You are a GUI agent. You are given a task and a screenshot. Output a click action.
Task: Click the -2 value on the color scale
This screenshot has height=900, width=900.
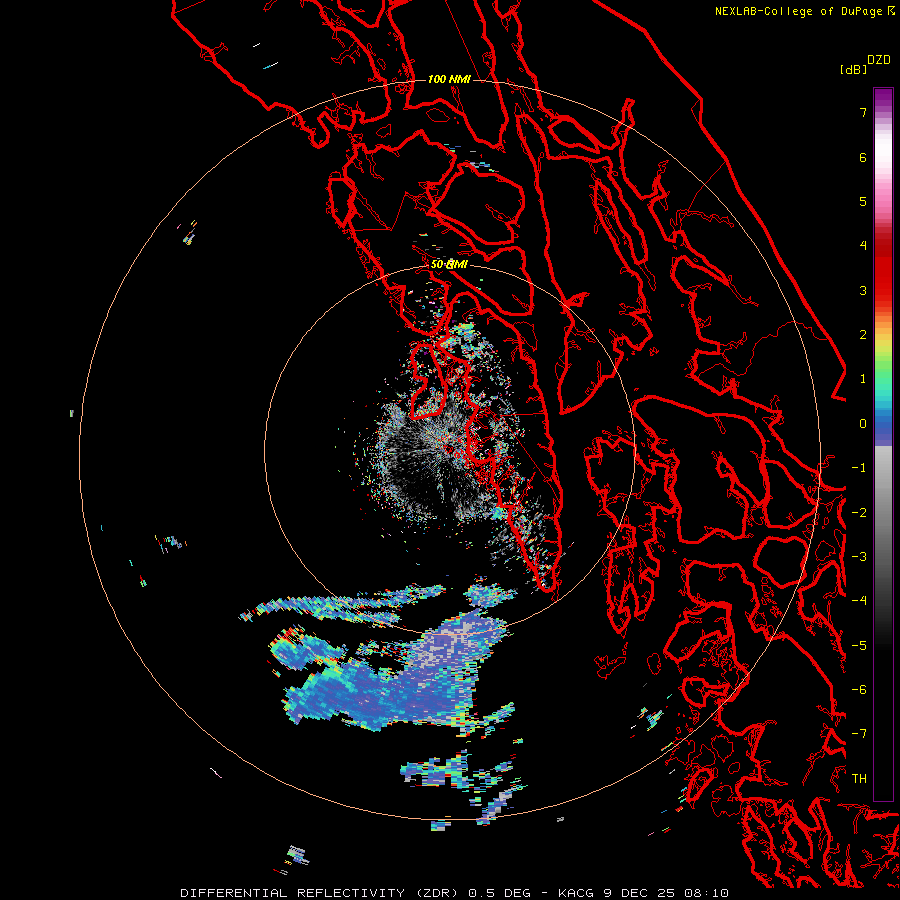tap(859, 512)
